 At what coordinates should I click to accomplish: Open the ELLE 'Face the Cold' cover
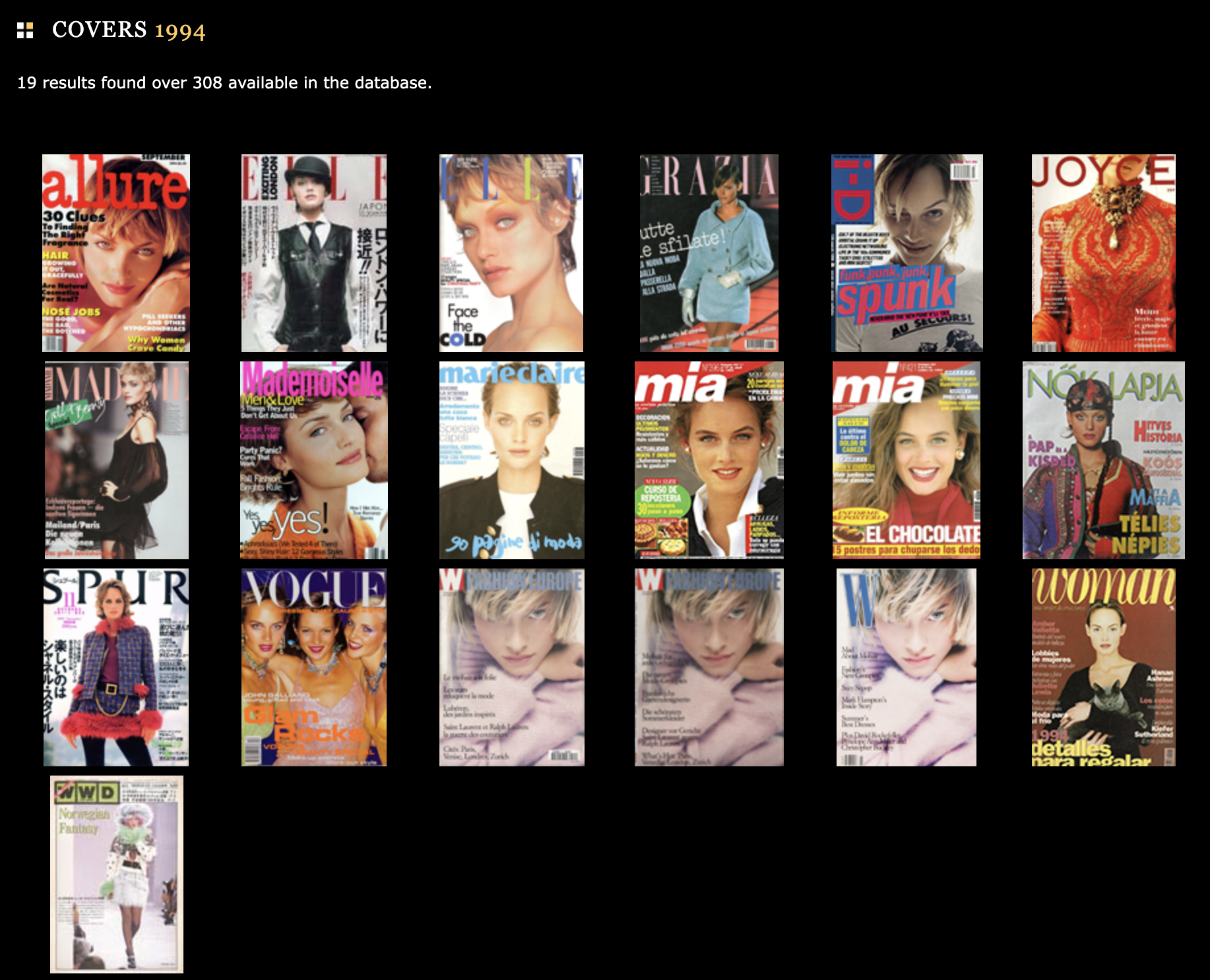click(x=511, y=253)
